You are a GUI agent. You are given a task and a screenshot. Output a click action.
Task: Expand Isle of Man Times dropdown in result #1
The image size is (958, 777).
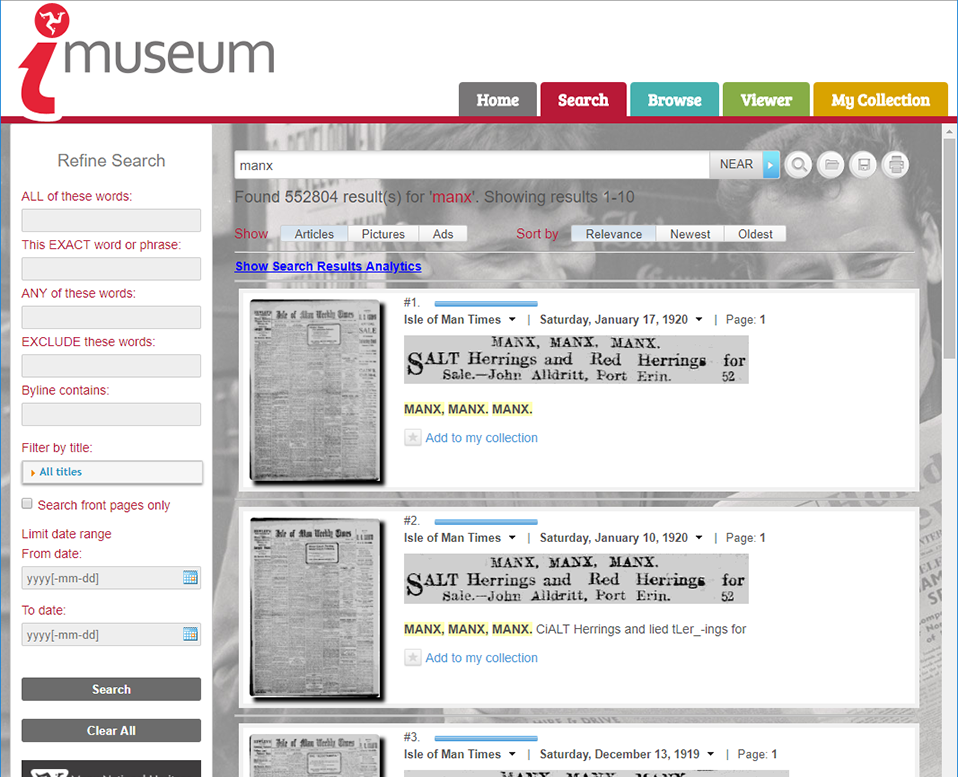click(x=512, y=320)
